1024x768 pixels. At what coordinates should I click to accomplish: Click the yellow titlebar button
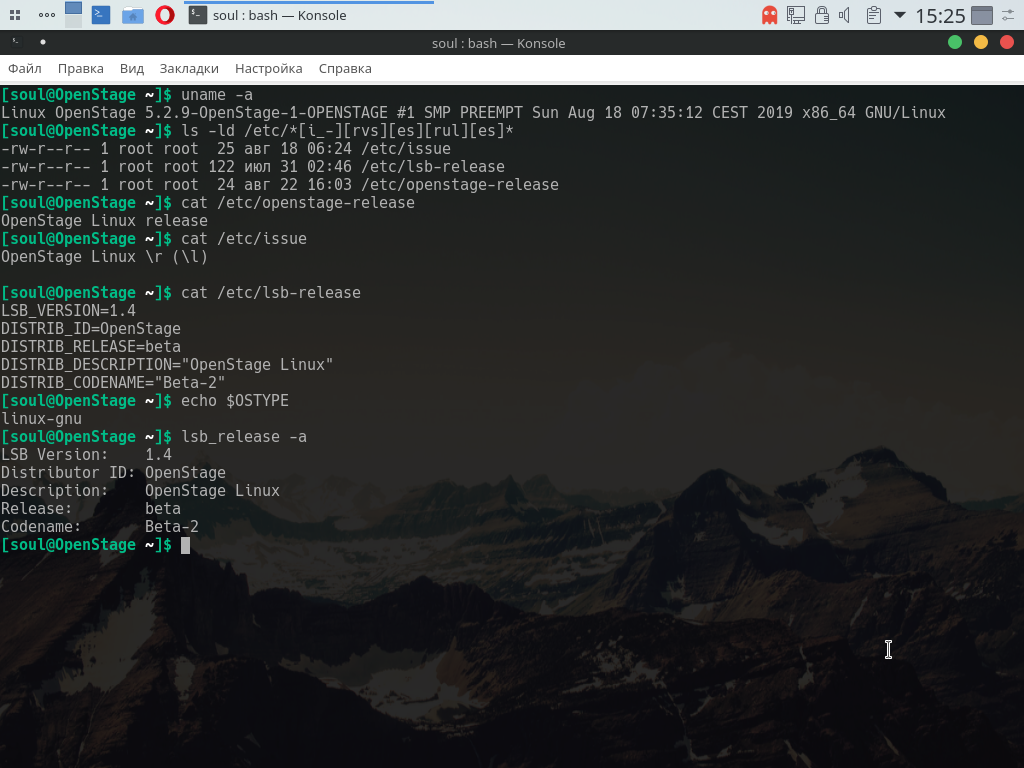[x=981, y=42]
